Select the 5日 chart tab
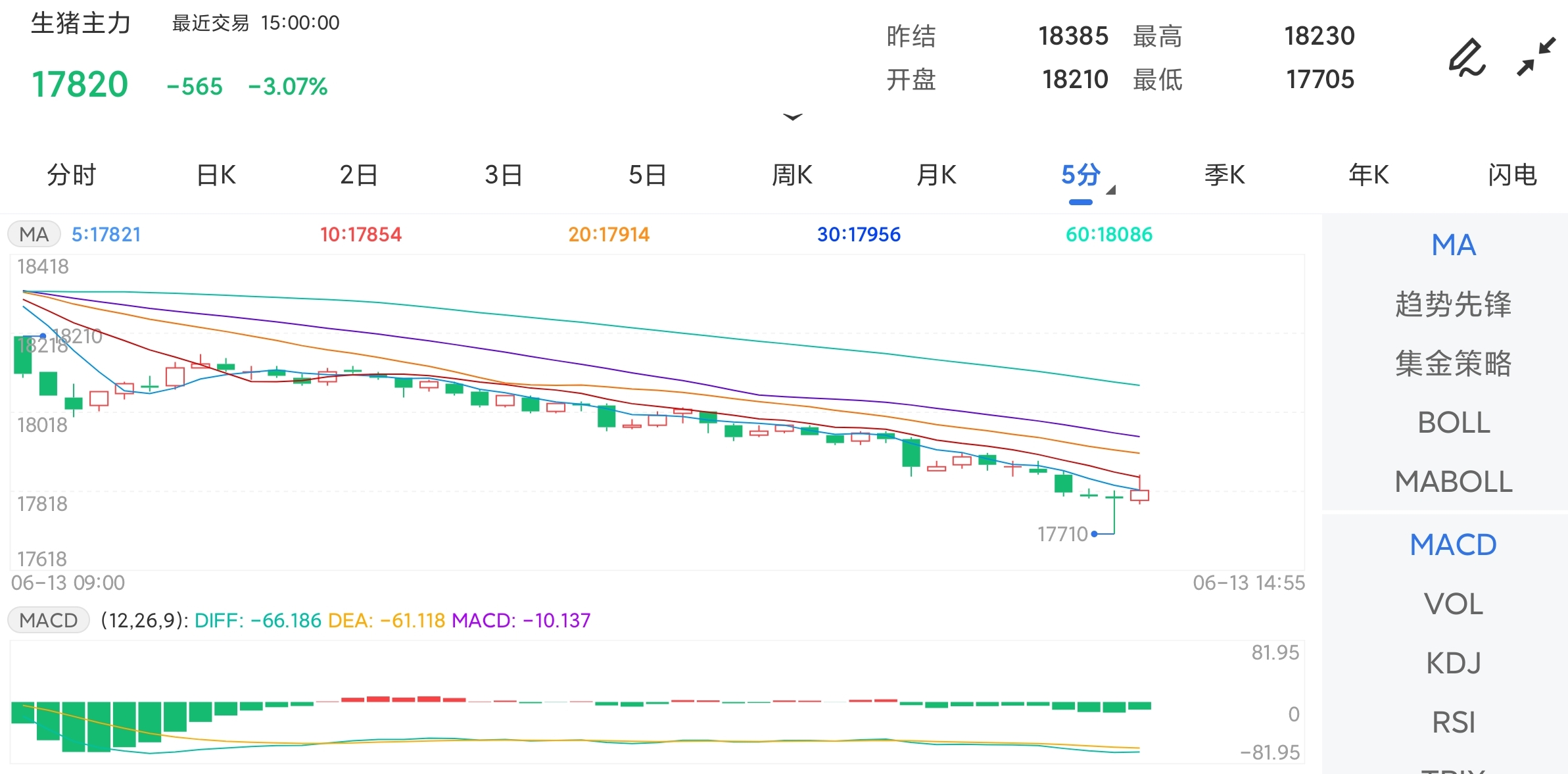The height and width of the screenshot is (774, 1568). [648, 175]
